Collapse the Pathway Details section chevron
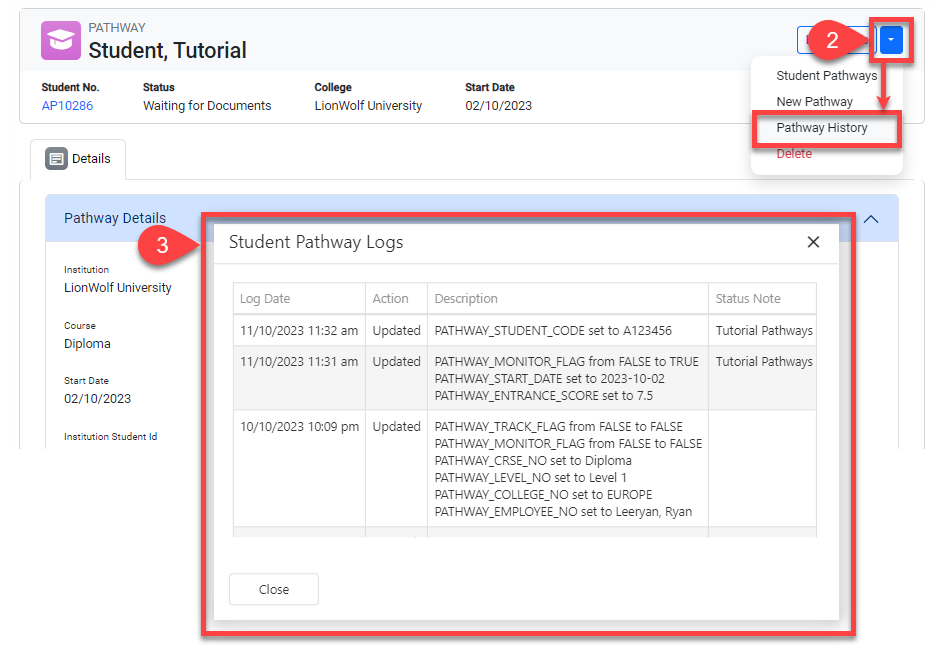Viewport: 943px width, 658px height. point(871,219)
